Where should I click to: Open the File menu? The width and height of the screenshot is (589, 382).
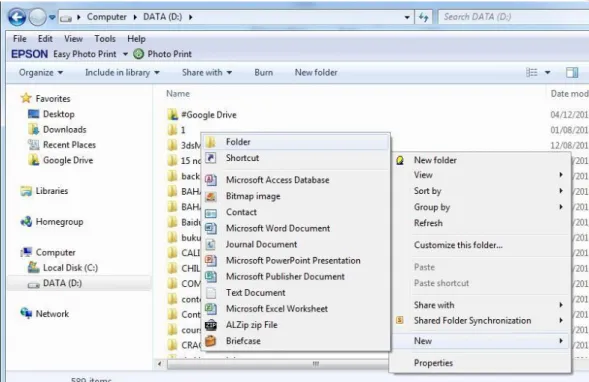point(20,39)
